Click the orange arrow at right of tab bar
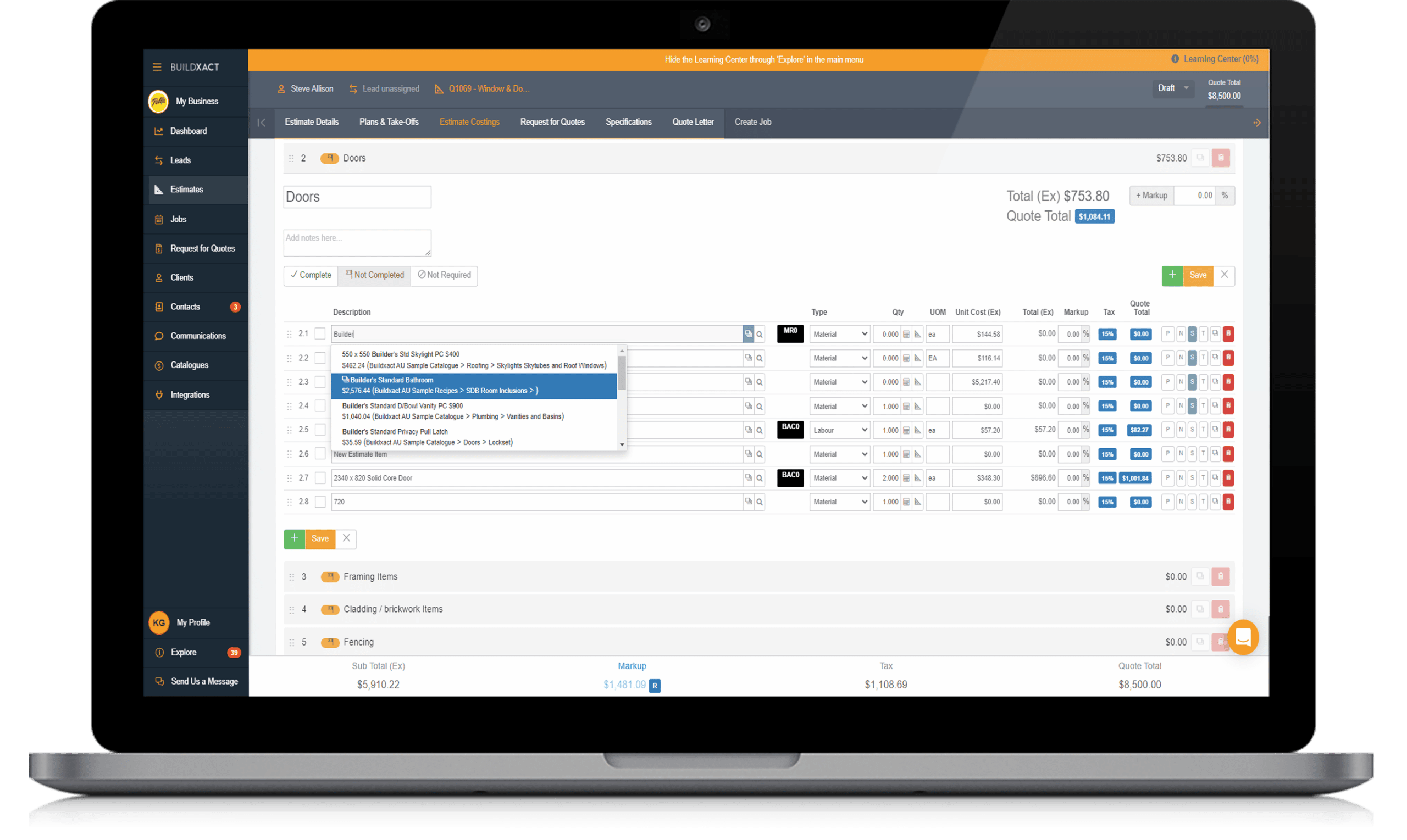The image size is (1407, 840). (x=1256, y=123)
